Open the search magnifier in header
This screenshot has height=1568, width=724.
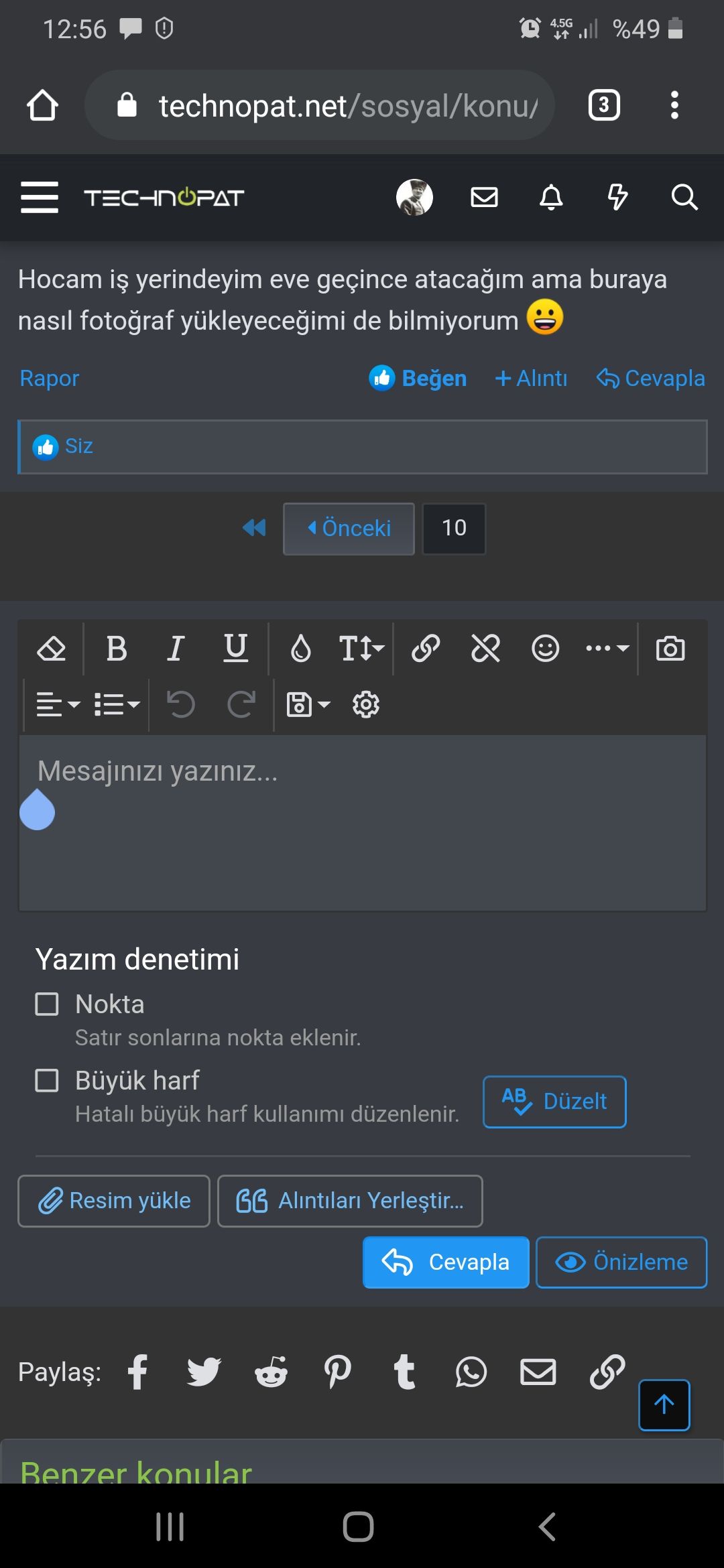pyautogui.click(x=684, y=198)
